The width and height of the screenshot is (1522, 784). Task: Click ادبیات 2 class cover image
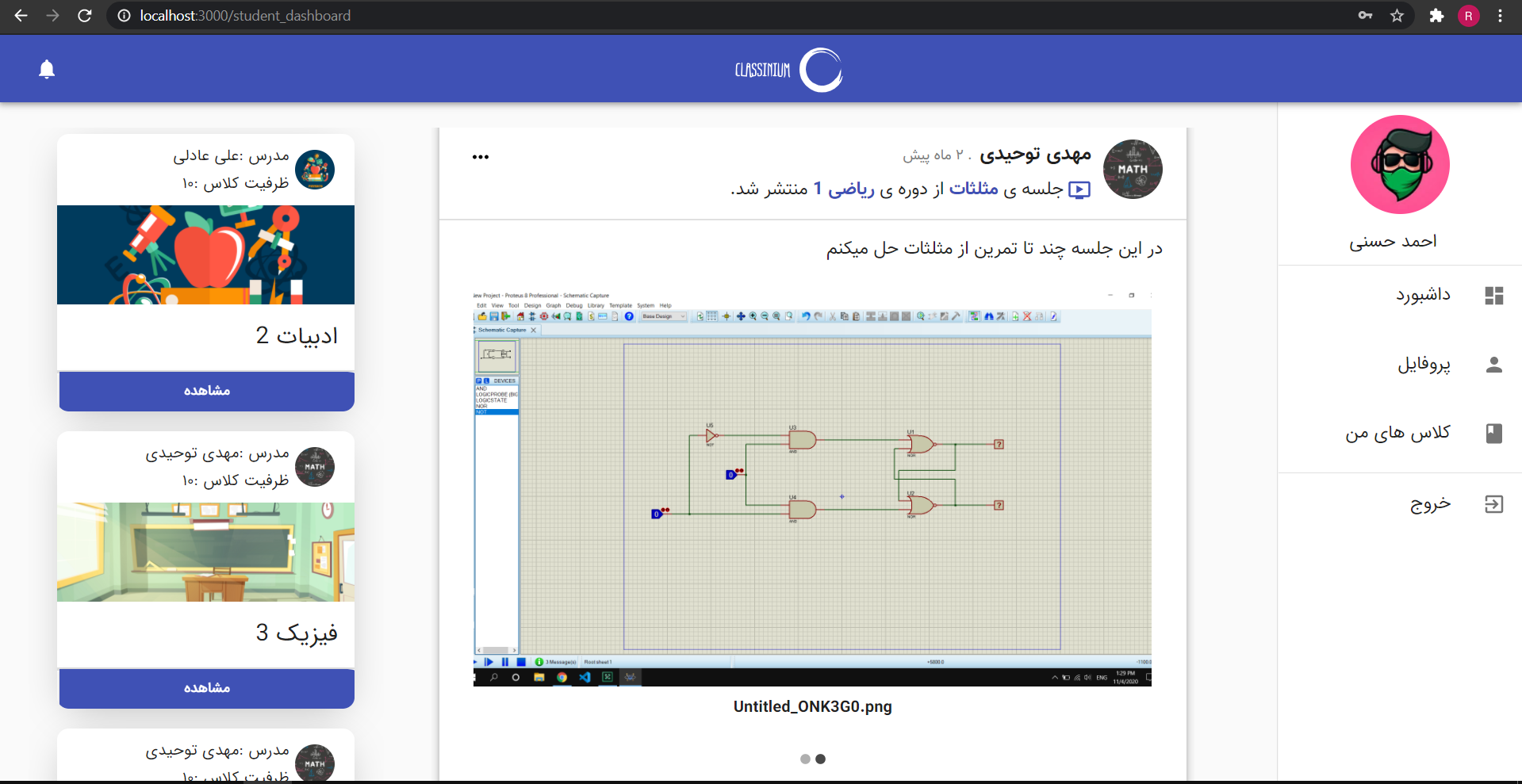click(x=205, y=254)
